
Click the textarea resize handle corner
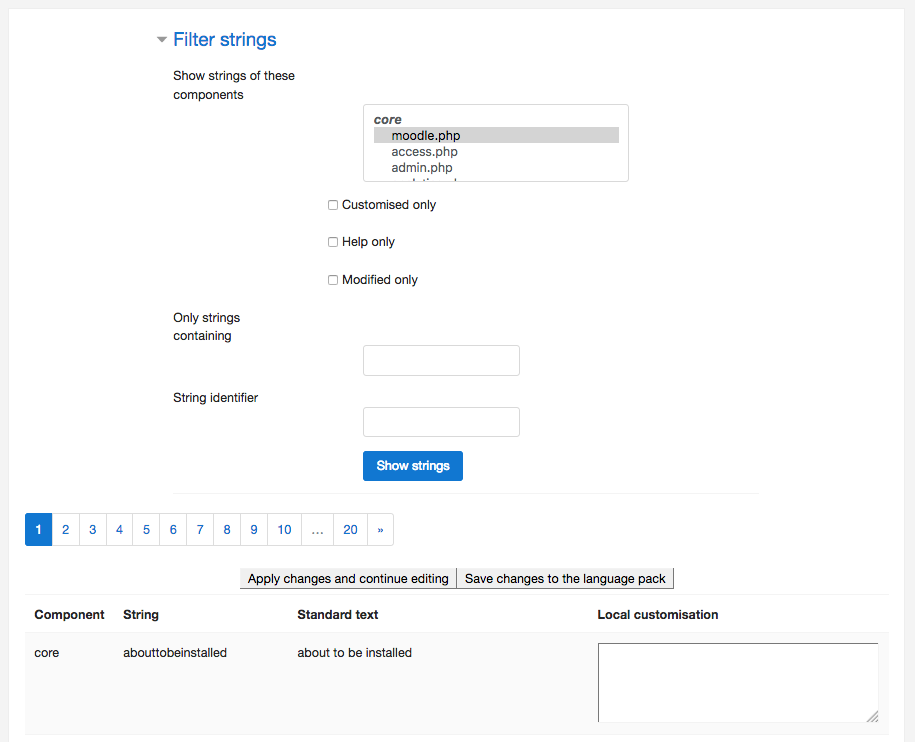click(872, 716)
